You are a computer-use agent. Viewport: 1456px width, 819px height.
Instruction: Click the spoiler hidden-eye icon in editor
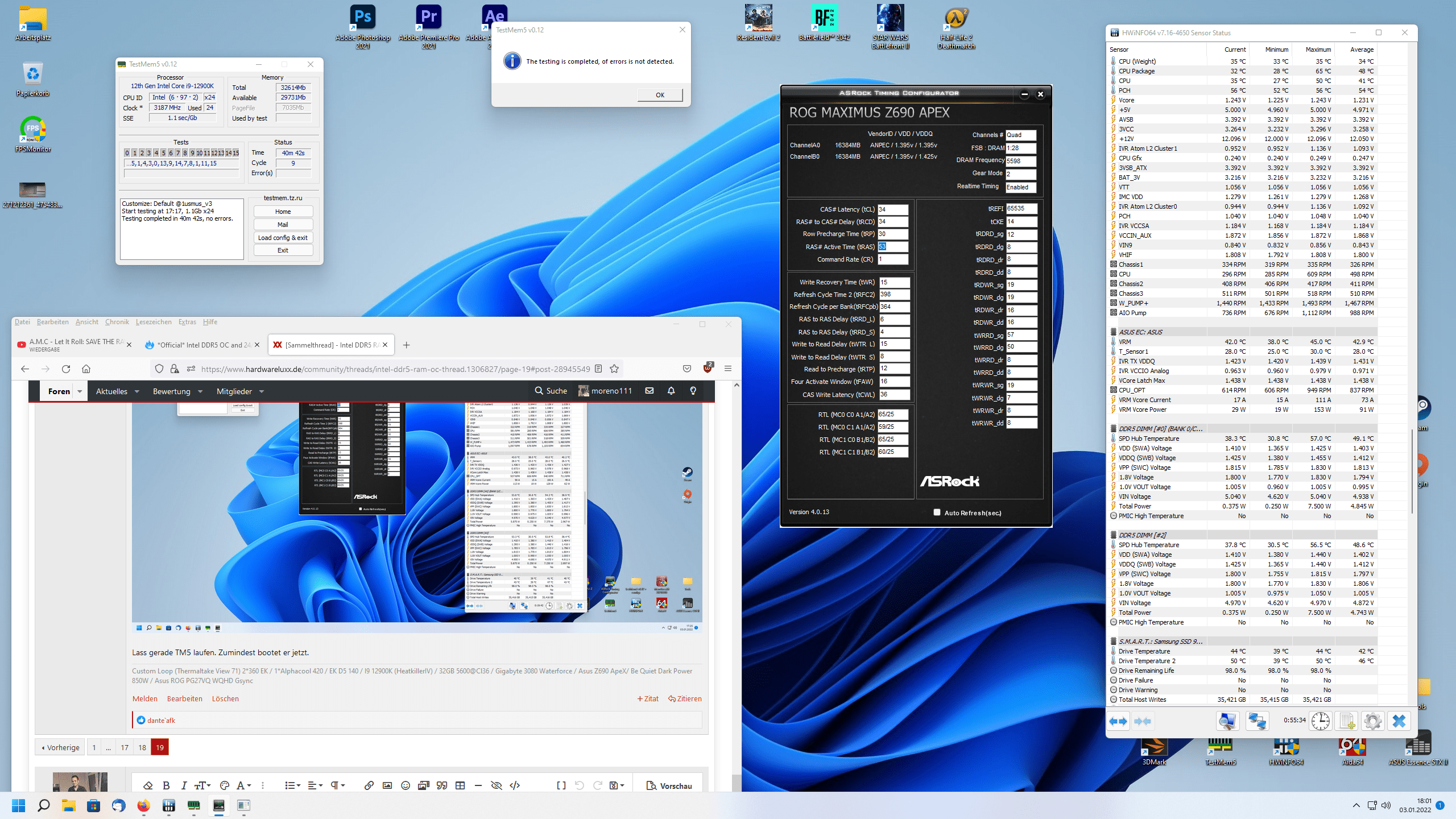point(497,785)
